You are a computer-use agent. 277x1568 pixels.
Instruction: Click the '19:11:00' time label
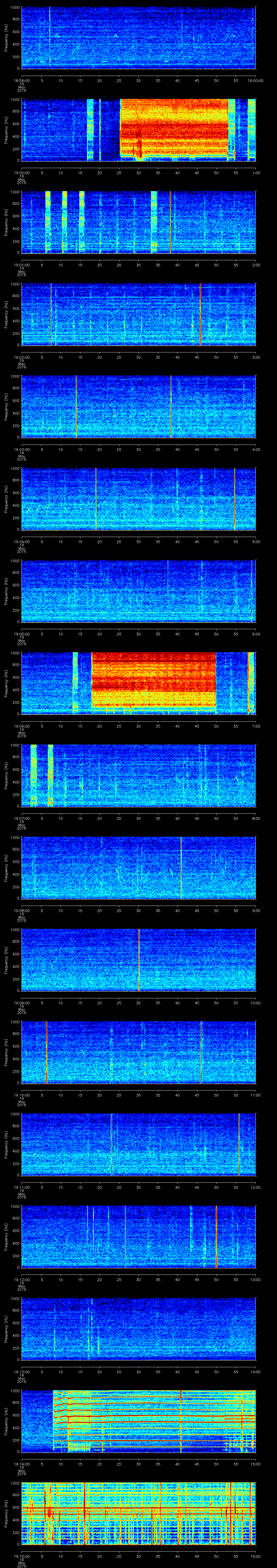point(21,1187)
